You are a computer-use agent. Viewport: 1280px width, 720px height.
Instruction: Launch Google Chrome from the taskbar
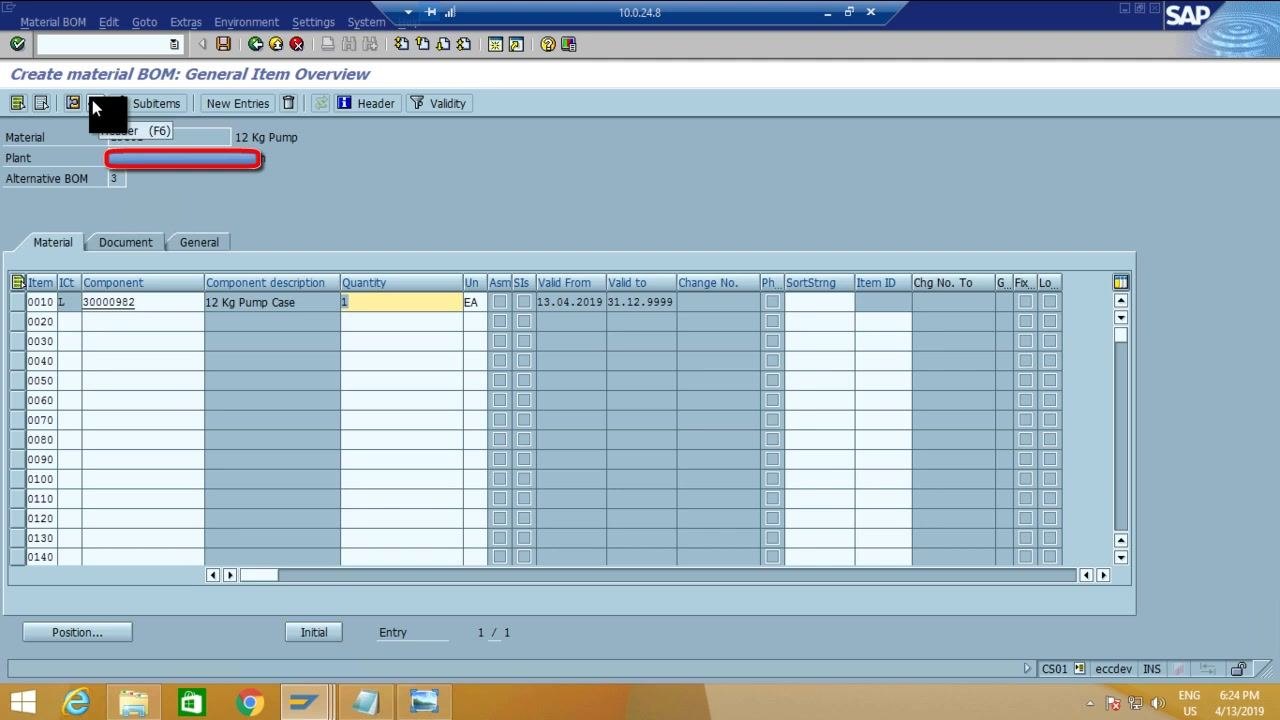click(x=249, y=702)
